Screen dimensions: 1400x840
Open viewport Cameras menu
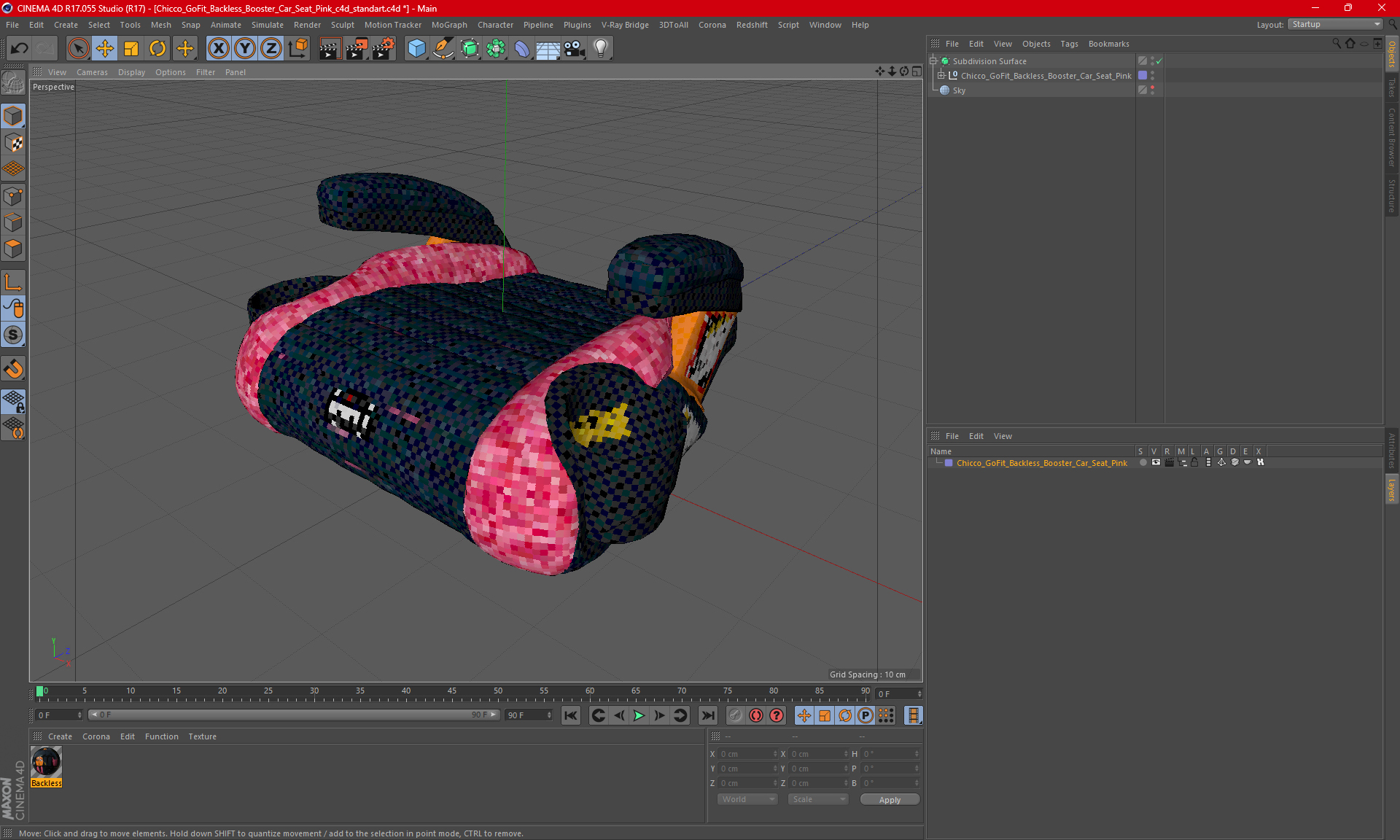92,72
